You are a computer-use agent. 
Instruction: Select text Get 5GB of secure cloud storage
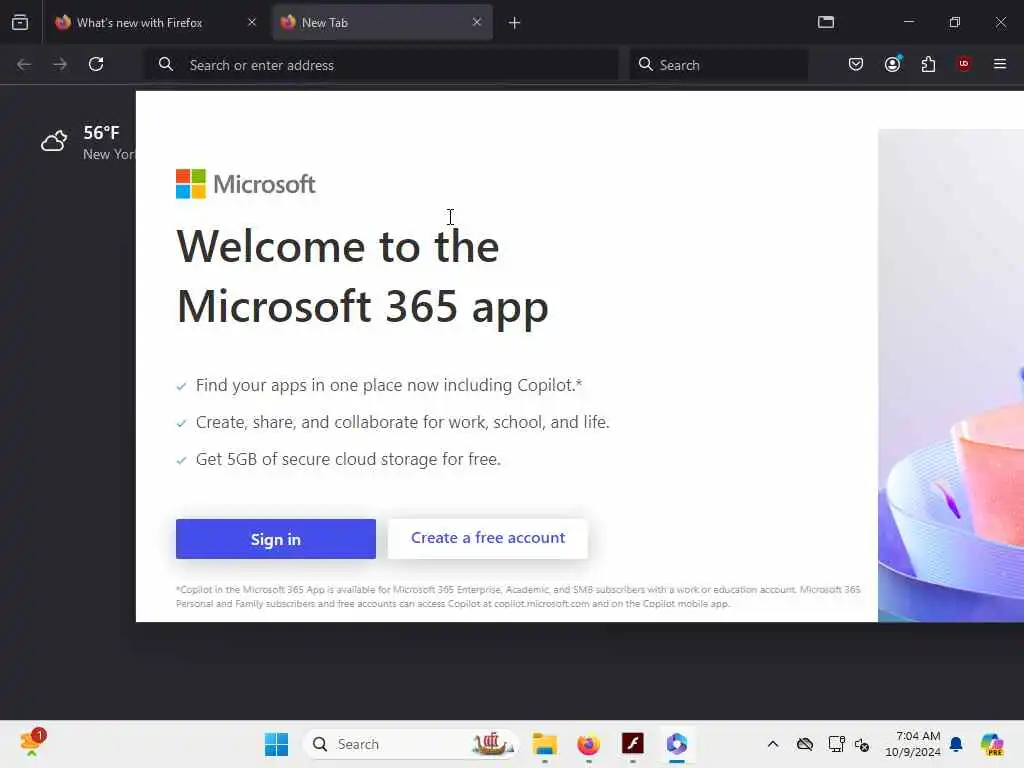tap(348, 459)
